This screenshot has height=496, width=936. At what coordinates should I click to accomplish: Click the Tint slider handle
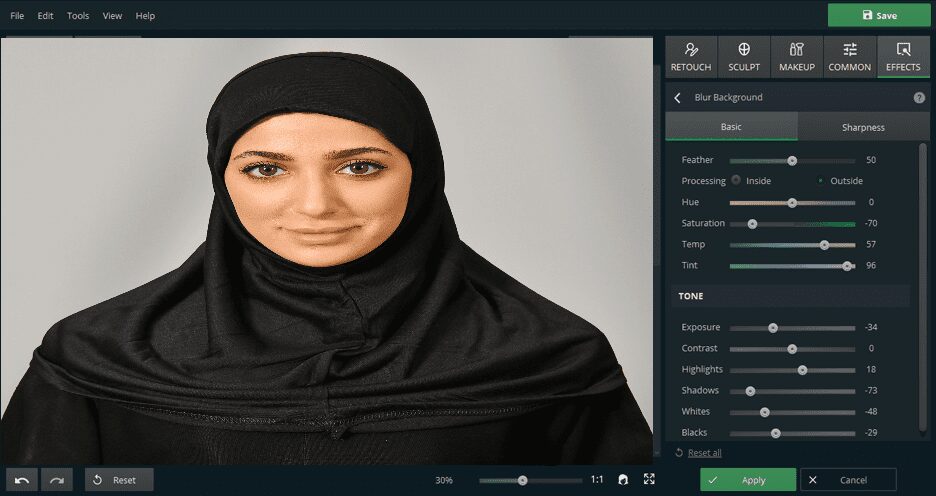tap(846, 266)
